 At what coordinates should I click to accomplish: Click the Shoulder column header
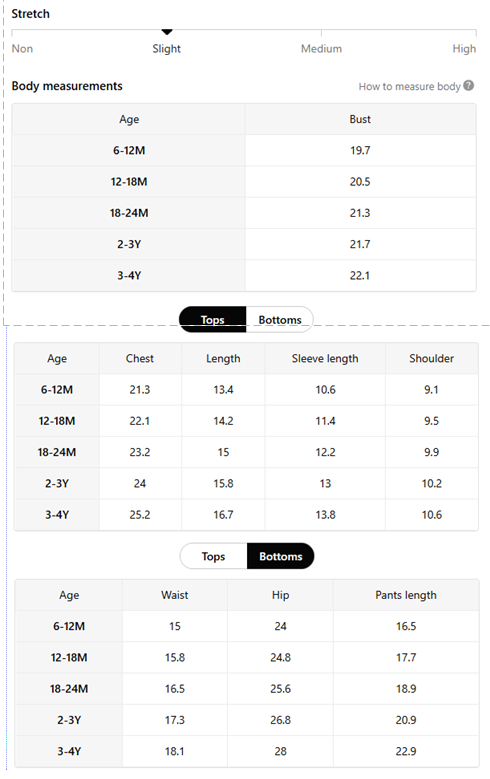431,358
